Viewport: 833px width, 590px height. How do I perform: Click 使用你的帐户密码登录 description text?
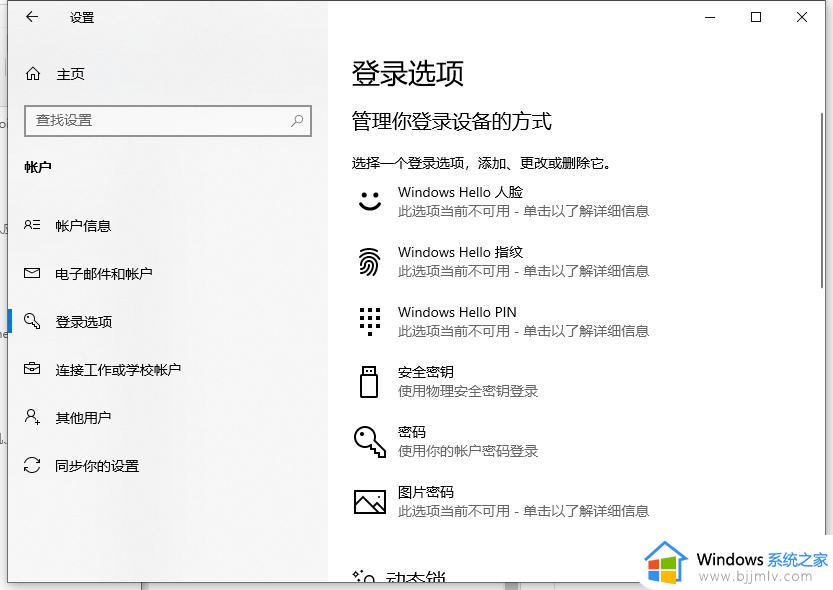[468, 451]
